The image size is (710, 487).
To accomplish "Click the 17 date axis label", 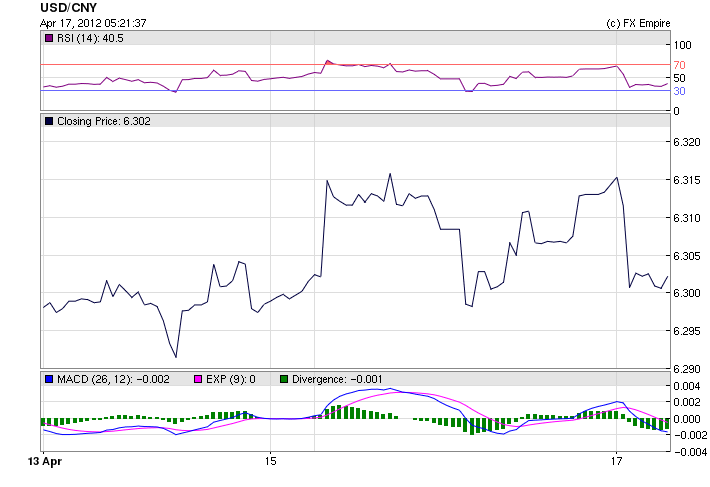I will coord(616,461).
